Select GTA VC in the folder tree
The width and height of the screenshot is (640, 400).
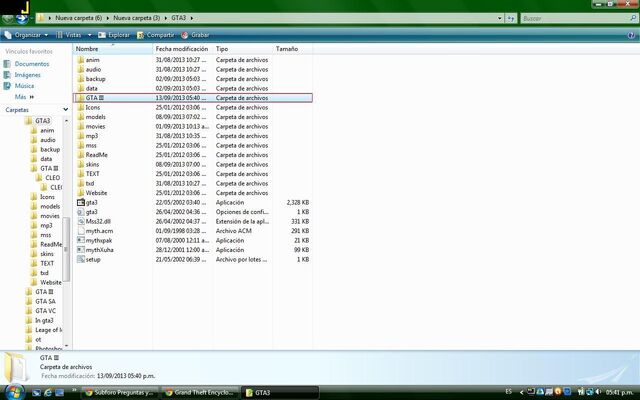point(45,311)
